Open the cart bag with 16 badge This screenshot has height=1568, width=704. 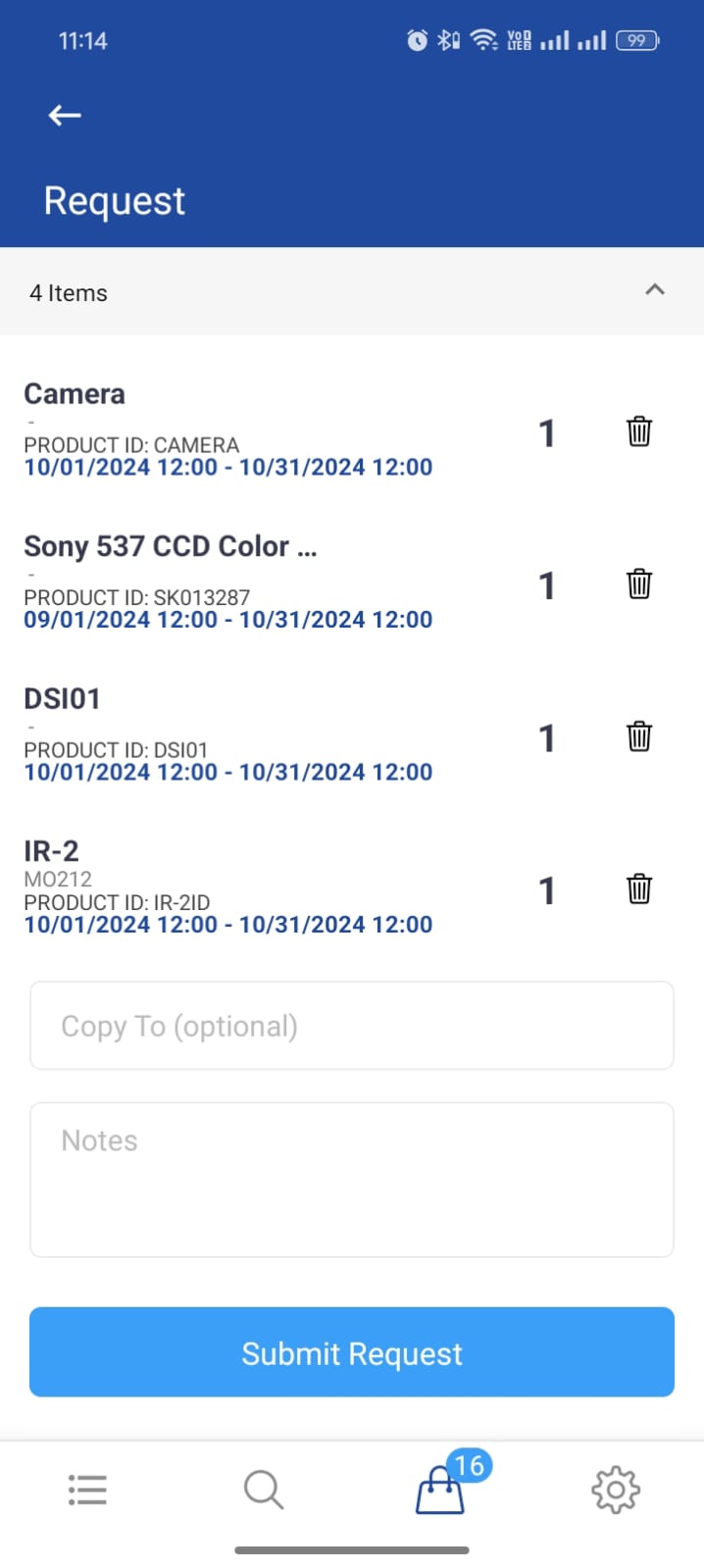click(440, 1492)
